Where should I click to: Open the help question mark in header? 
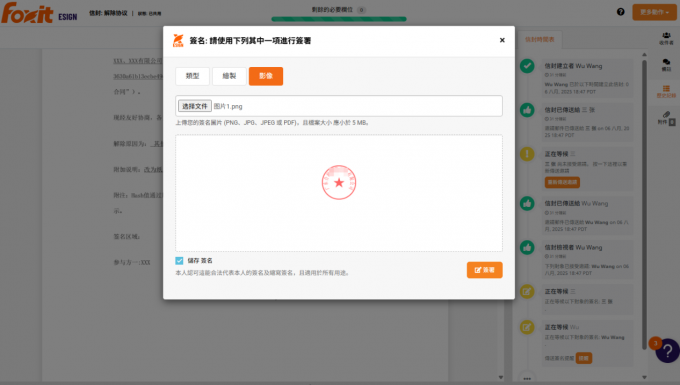click(x=621, y=12)
